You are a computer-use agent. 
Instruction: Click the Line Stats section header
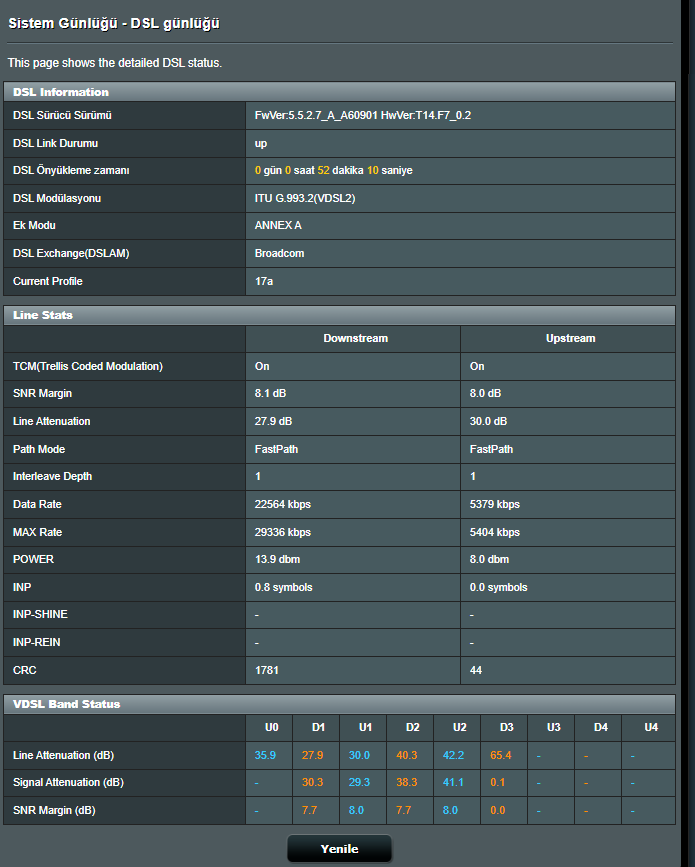point(339,315)
